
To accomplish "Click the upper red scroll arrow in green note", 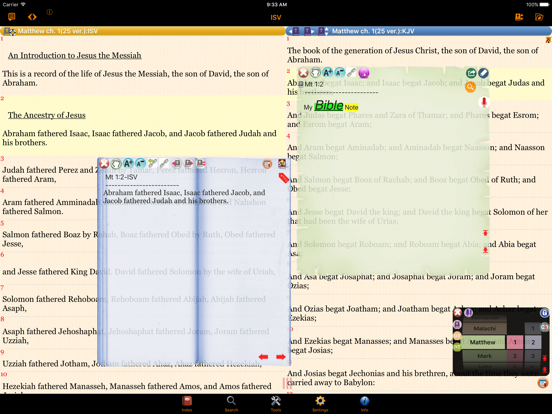I will pyautogui.click(x=485, y=233).
